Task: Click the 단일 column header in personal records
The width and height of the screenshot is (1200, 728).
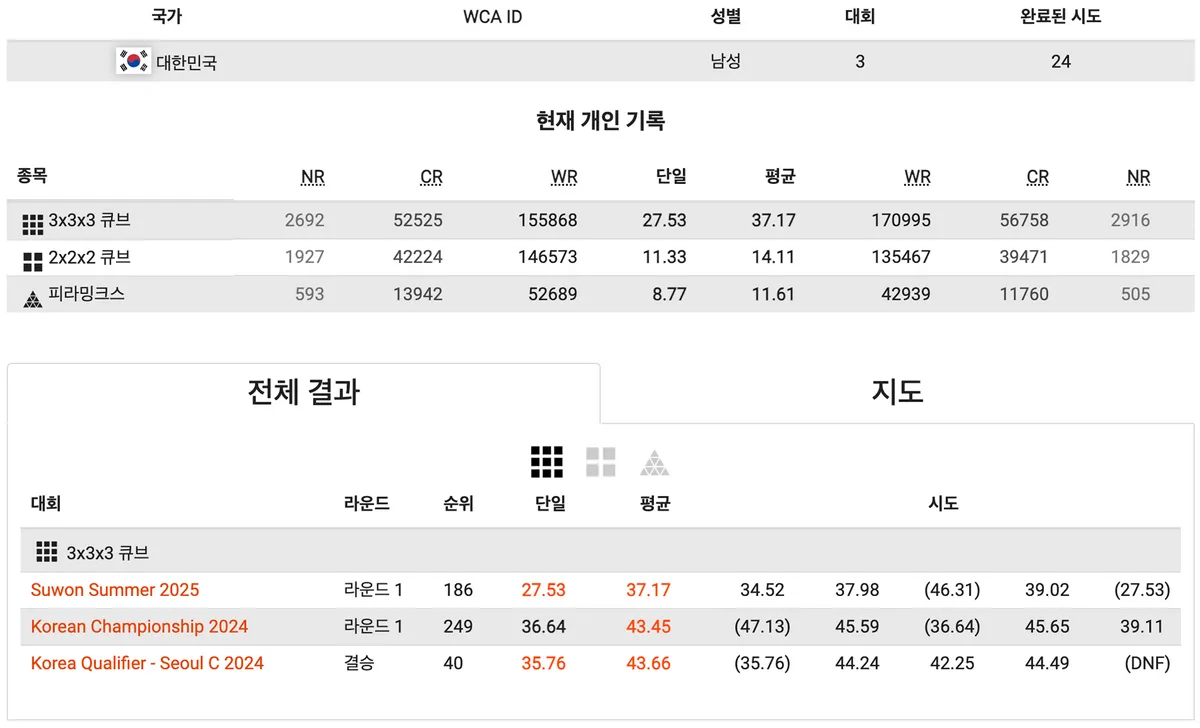Action: tap(670, 176)
